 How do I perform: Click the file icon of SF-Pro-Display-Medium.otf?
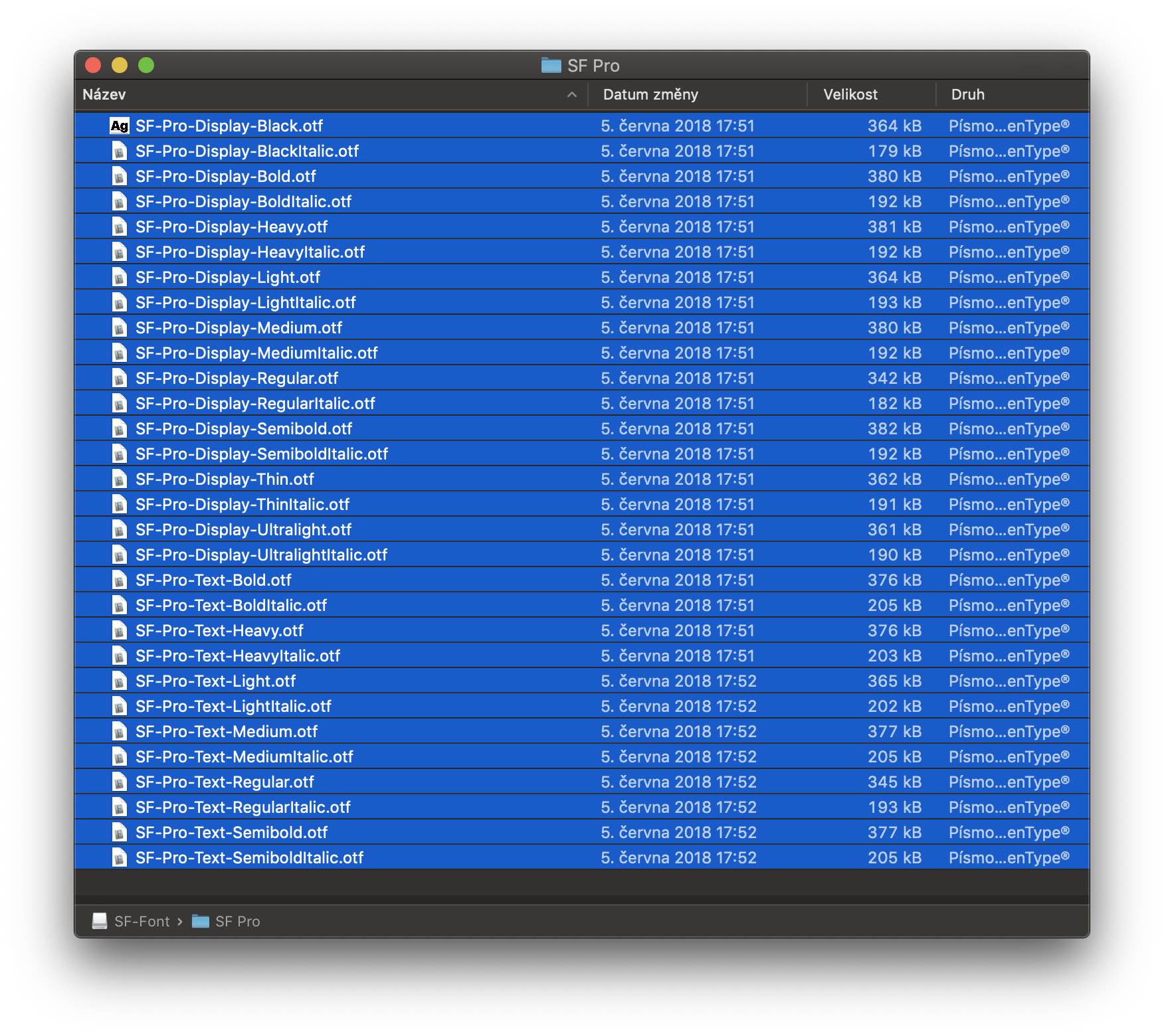pyautogui.click(x=120, y=327)
